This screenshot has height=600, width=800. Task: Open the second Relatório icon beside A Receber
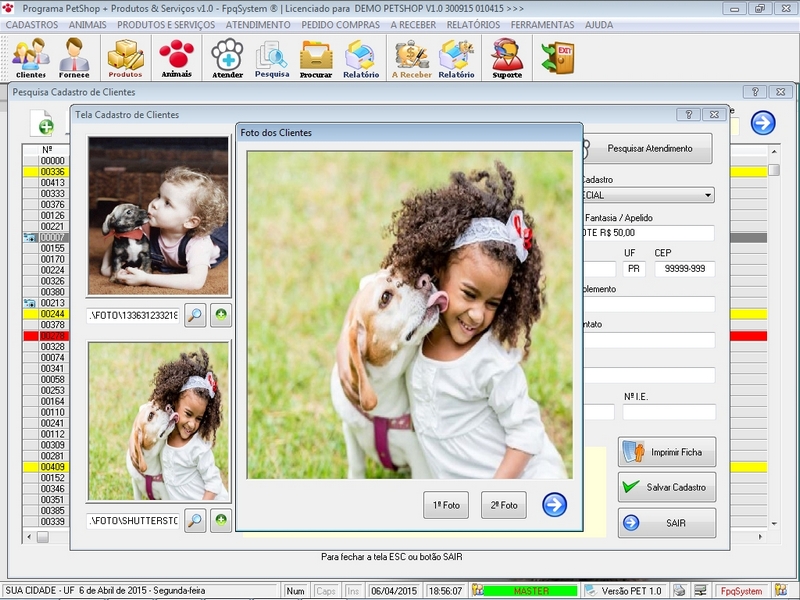456,58
